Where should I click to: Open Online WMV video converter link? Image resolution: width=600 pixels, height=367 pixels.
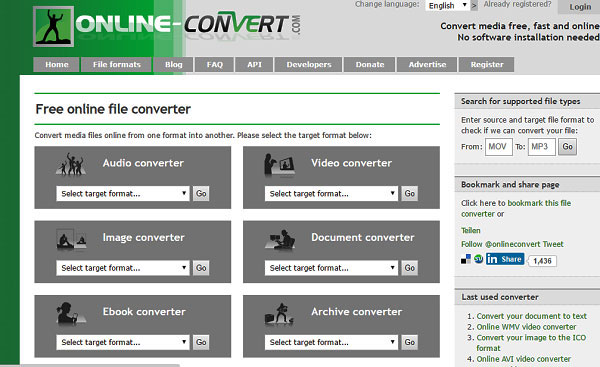526,327
